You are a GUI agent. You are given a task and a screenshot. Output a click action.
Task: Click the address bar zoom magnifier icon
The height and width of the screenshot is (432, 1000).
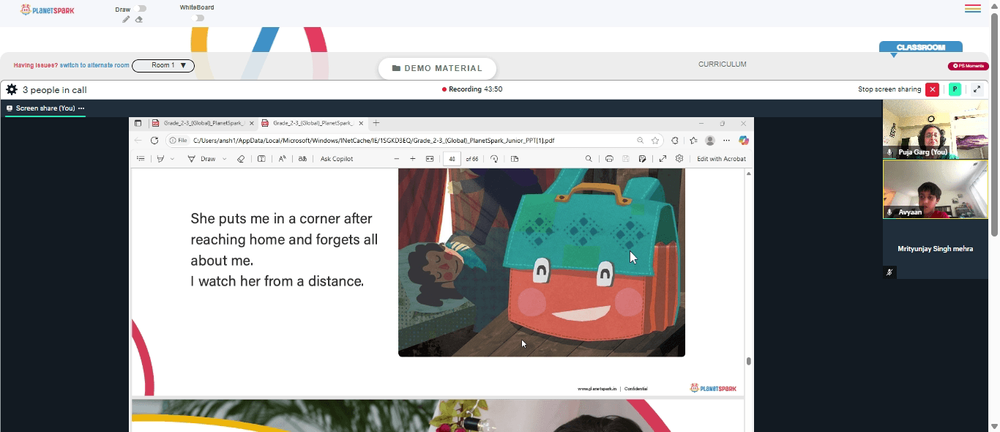click(x=640, y=140)
